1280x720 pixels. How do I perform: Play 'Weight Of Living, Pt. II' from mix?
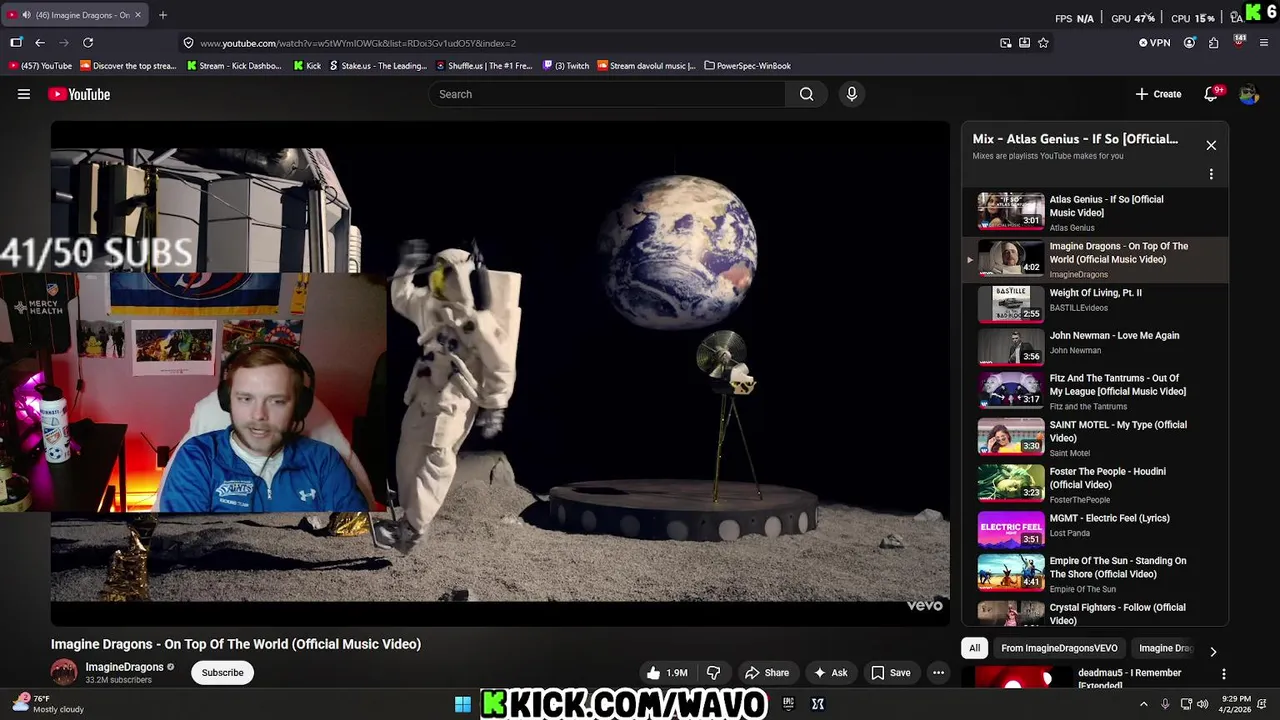tap(1095, 304)
